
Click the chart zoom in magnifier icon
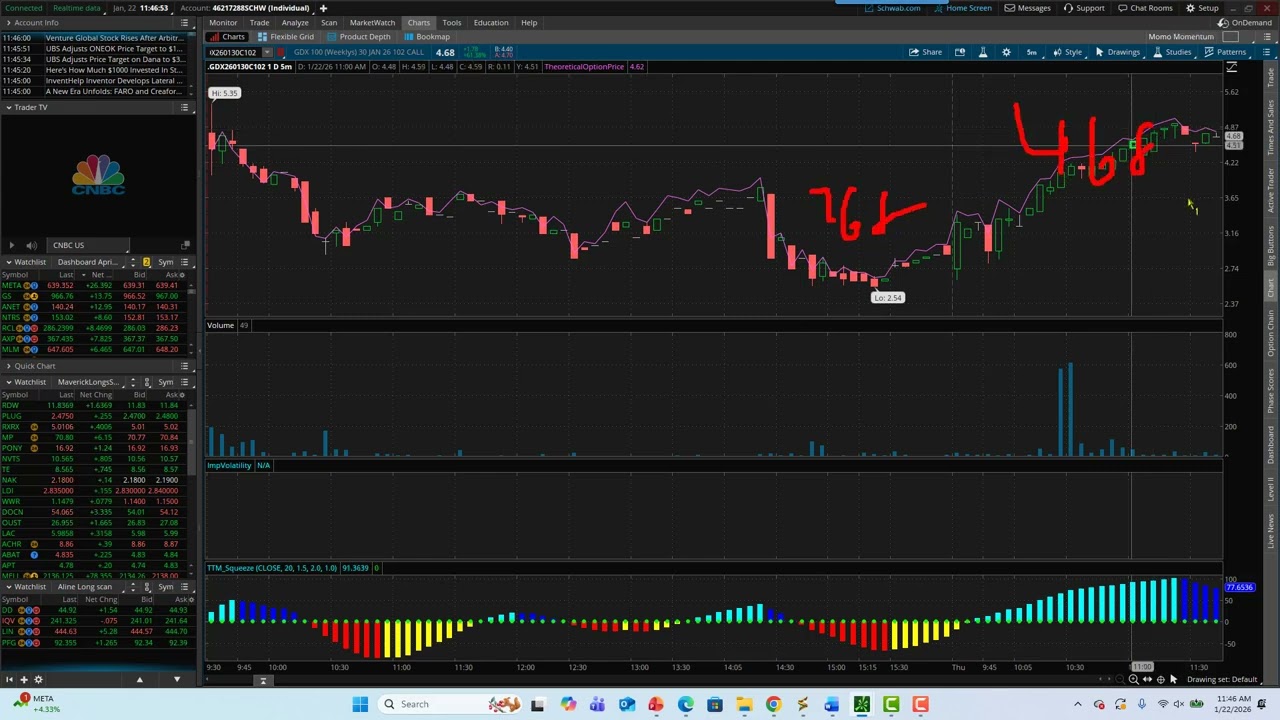click(1133, 680)
